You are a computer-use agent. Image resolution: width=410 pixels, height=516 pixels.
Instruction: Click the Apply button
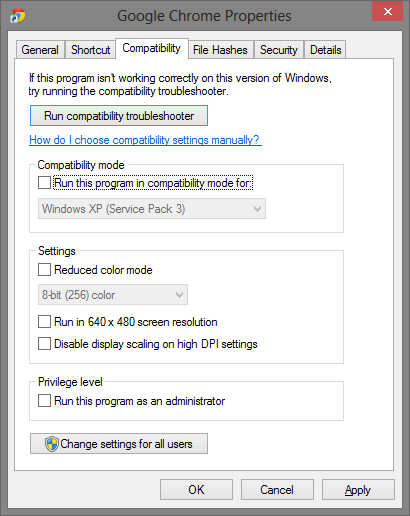(358, 490)
